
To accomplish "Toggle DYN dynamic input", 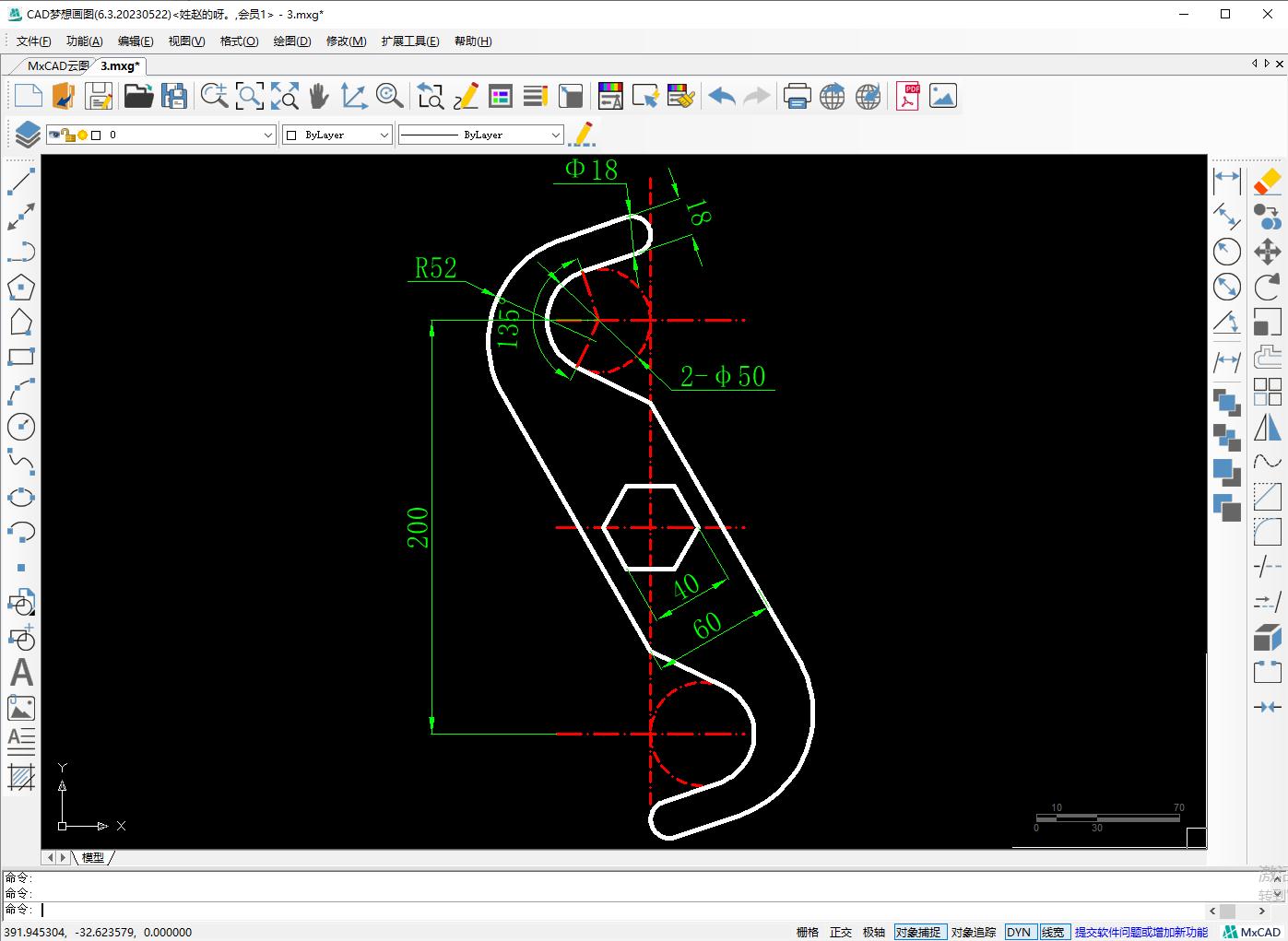I will point(1019,932).
